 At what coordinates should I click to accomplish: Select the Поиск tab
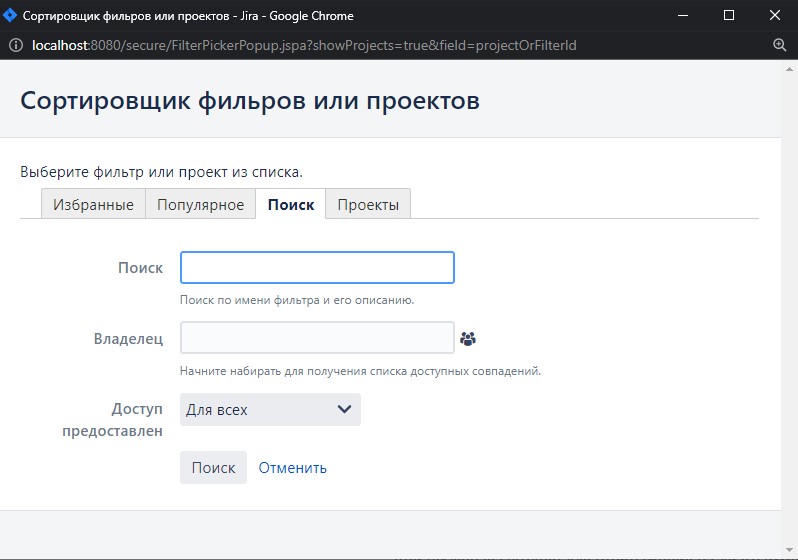pyautogui.click(x=291, y=204)
